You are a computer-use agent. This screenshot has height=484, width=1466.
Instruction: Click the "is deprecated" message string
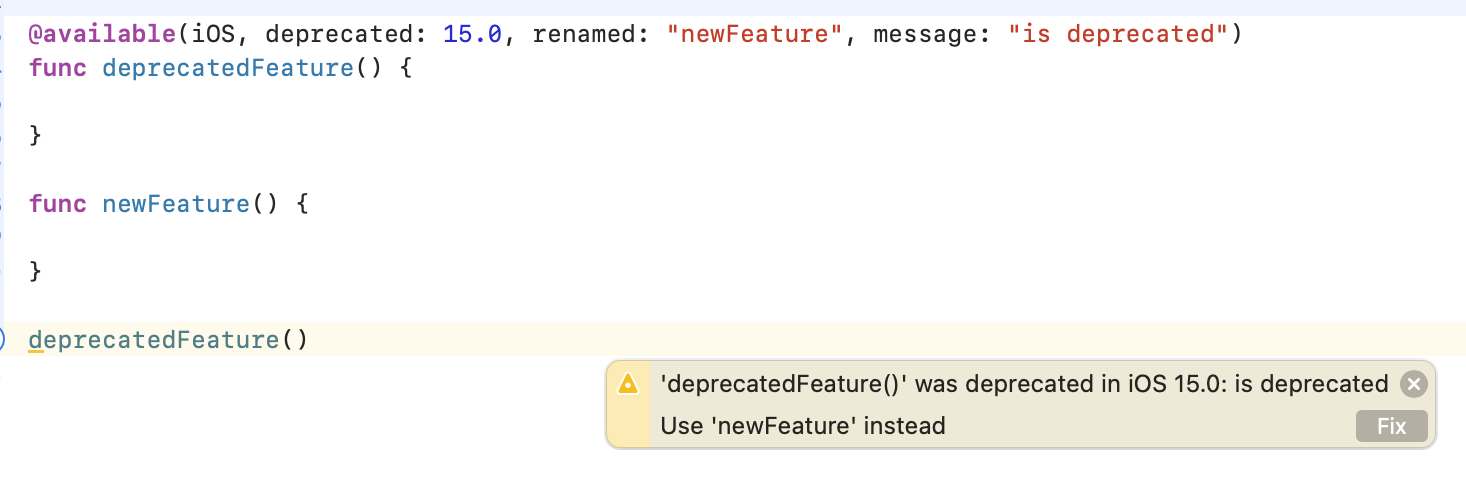(x=1118, y=34)
